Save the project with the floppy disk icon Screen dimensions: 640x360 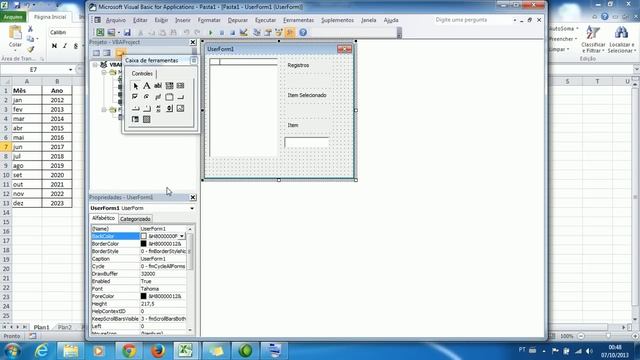click(127, 33)
